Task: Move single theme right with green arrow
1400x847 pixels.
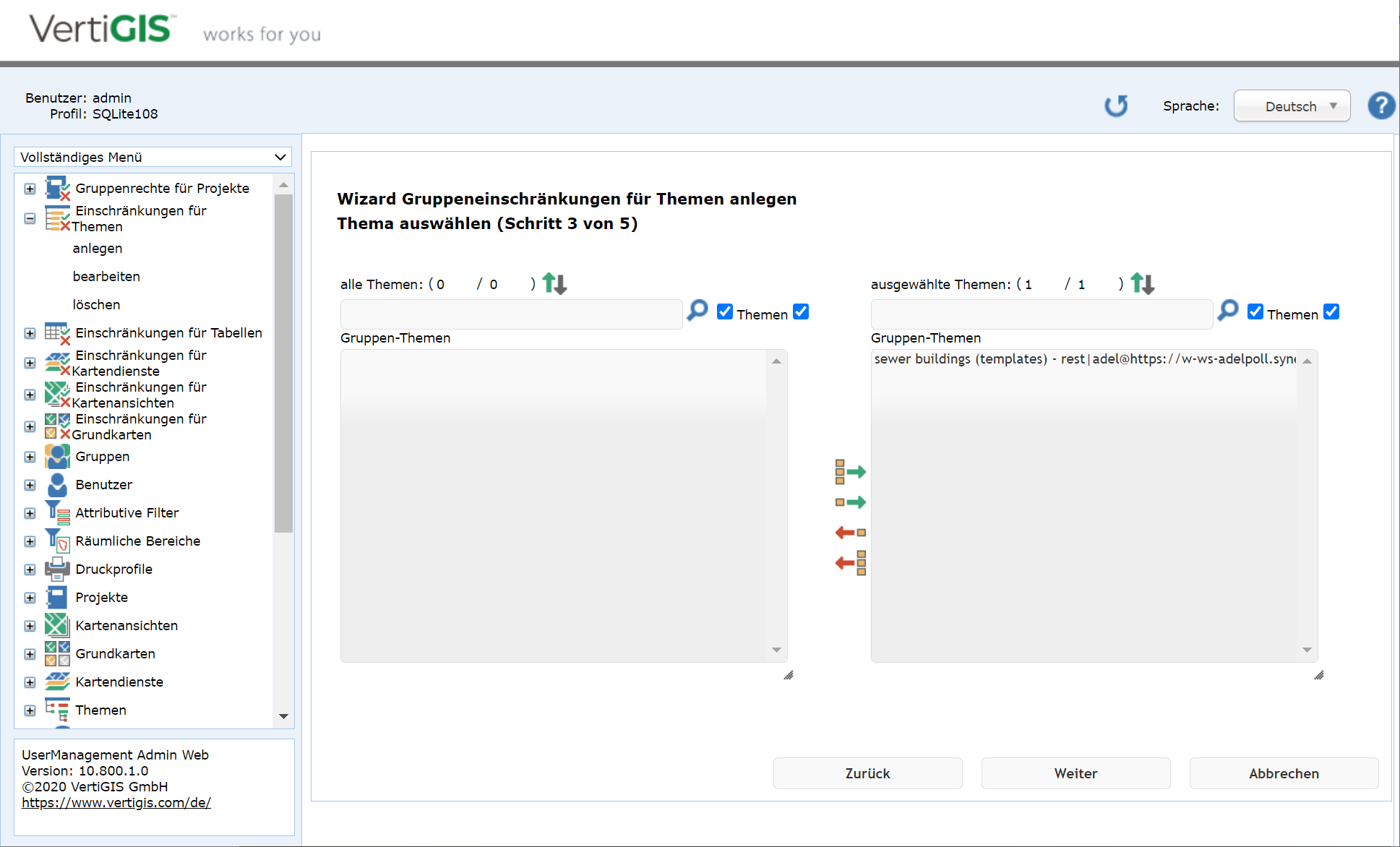Action: tap(850, 502)
